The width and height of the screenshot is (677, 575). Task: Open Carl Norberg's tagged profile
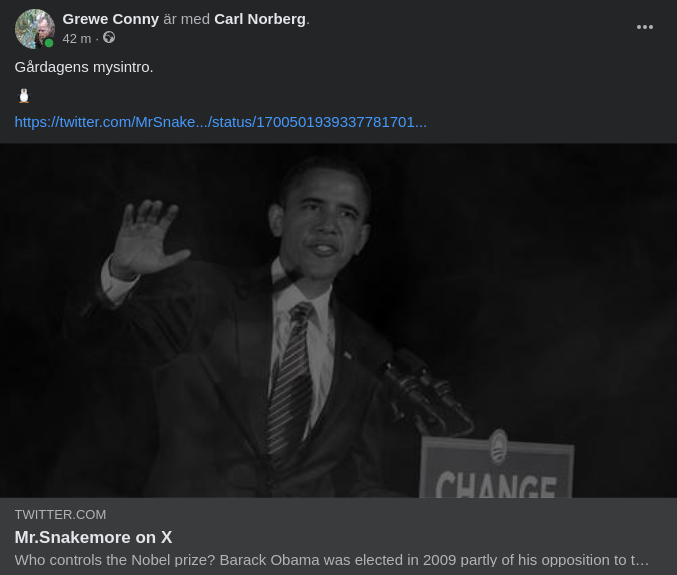pyautogui.click(x=260, y=19)
